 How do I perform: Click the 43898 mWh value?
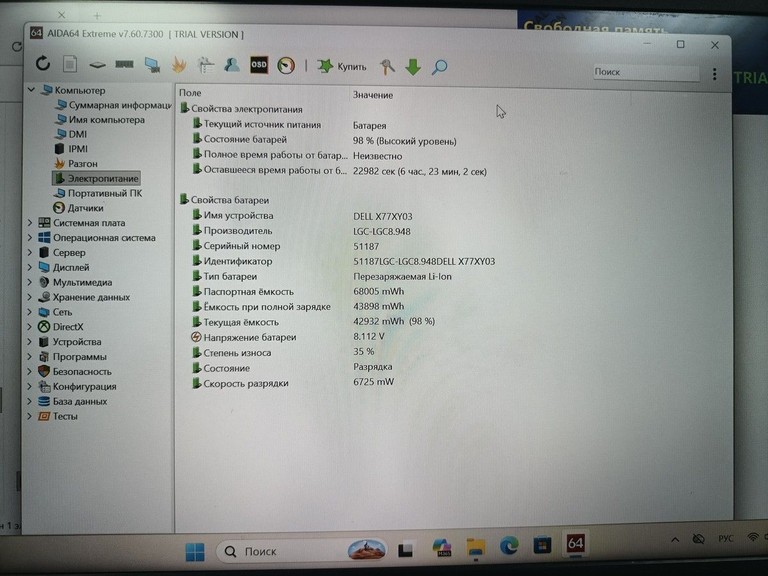[x=378, y=306]
